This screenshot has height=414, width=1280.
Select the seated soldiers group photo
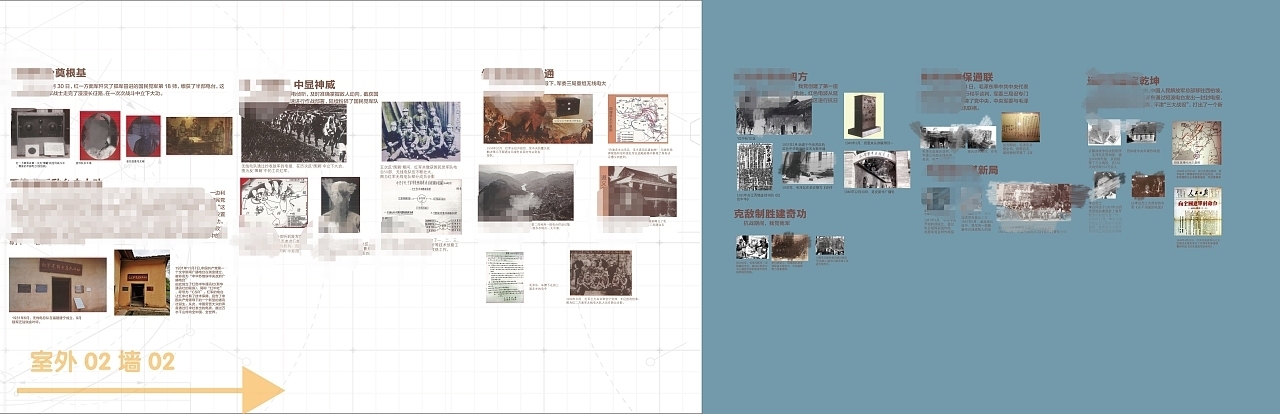tap(420, 131)
